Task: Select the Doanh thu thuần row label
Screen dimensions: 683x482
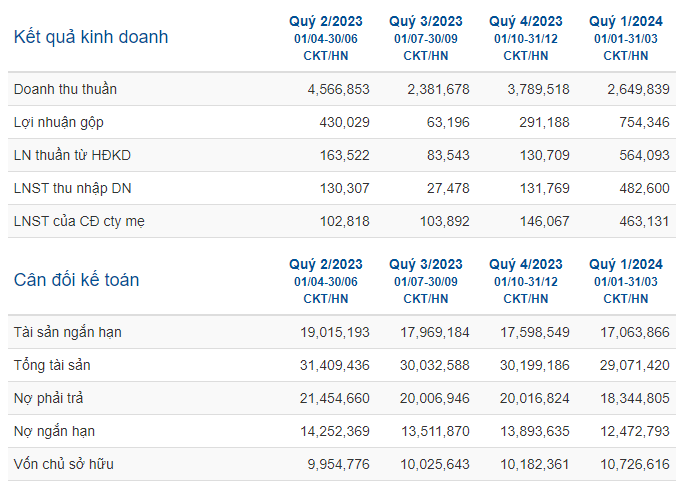Action: [x=65, y=89]
